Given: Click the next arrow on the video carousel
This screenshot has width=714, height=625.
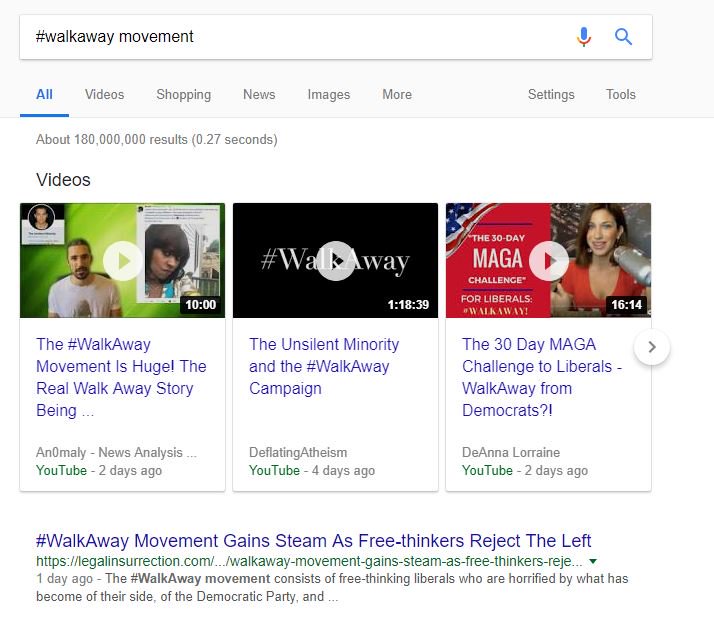Looking at the screenshot, I should click(652, 347).
